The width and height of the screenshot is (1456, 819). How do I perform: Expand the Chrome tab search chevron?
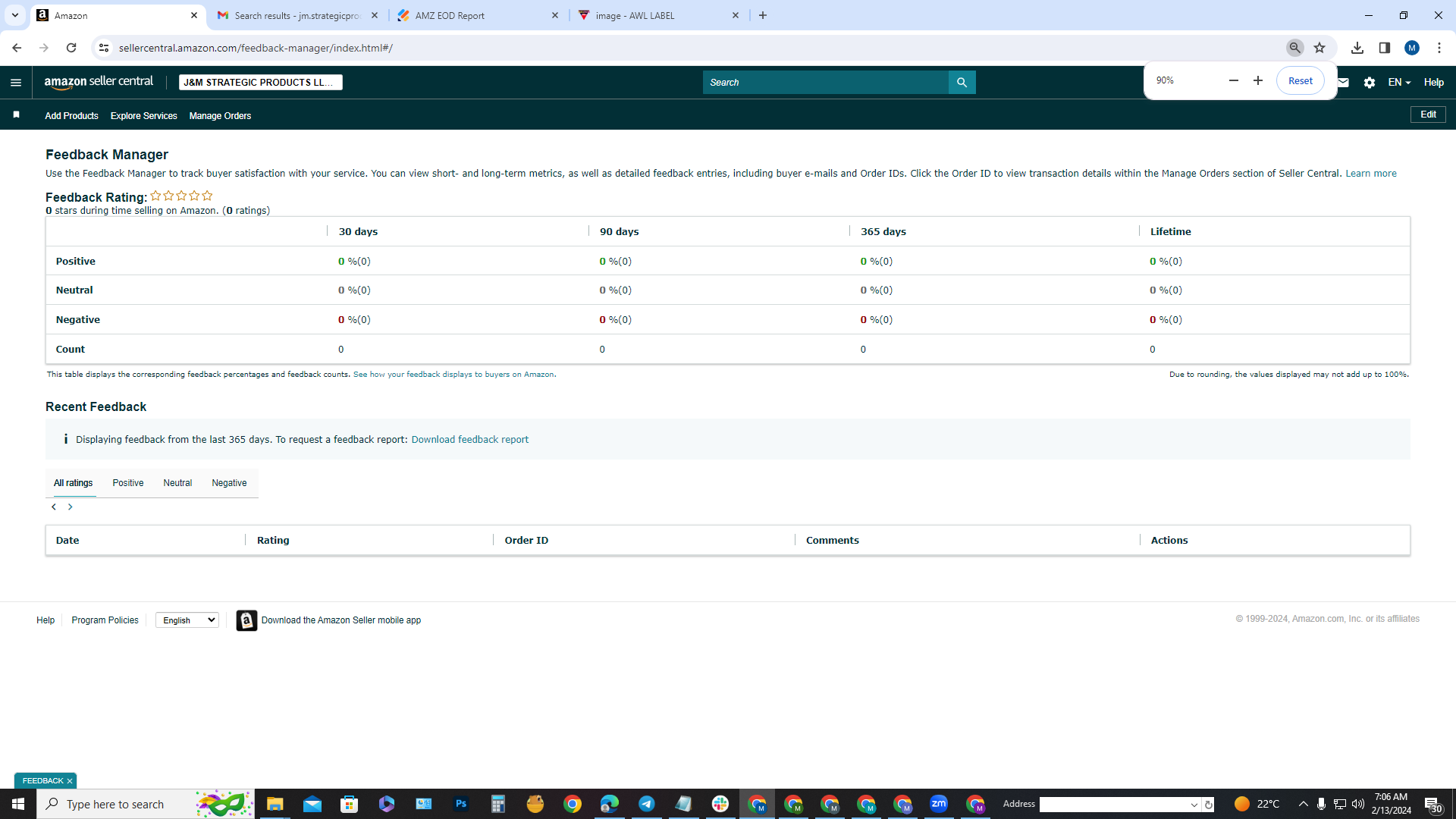click(15, 15)
